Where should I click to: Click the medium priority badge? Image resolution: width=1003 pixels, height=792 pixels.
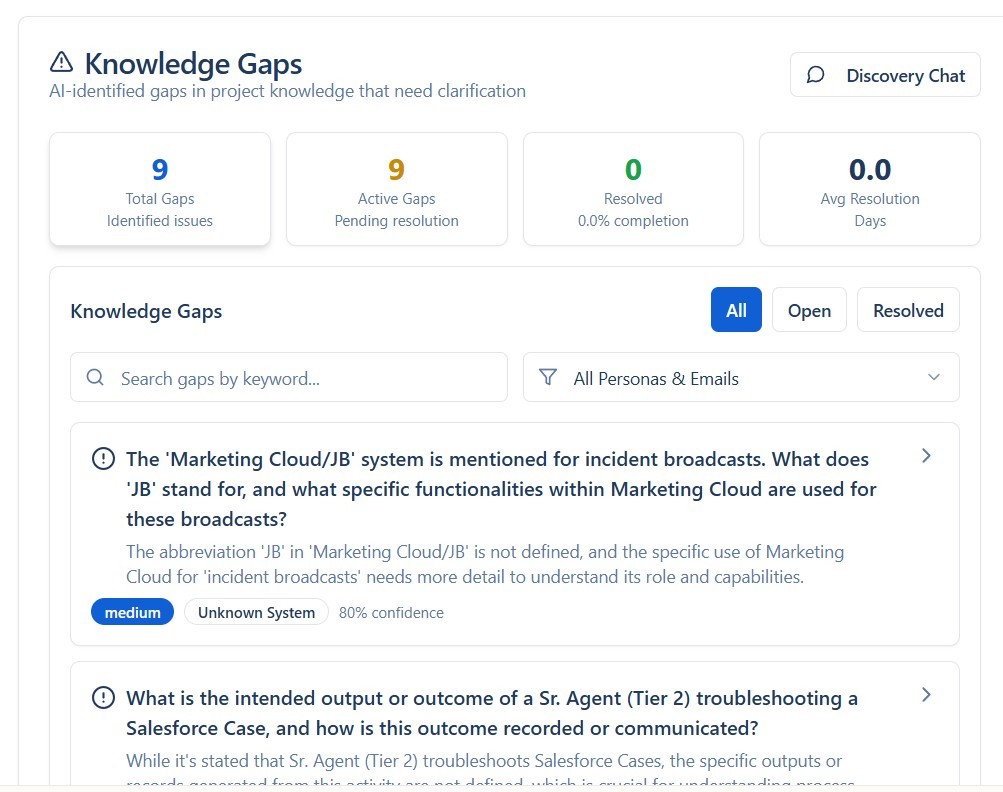132,612
